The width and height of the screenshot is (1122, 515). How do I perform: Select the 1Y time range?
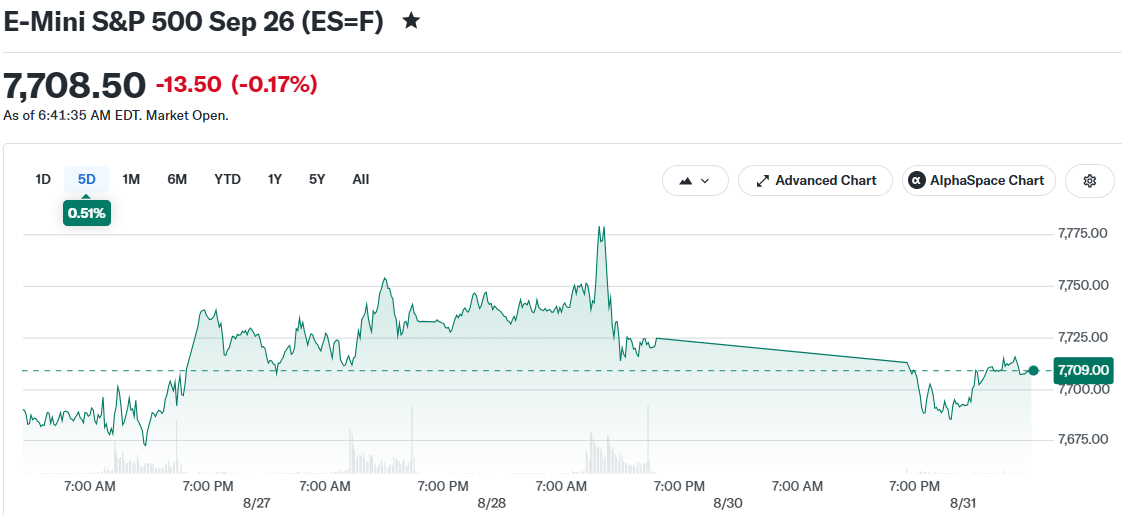[275, 180]
